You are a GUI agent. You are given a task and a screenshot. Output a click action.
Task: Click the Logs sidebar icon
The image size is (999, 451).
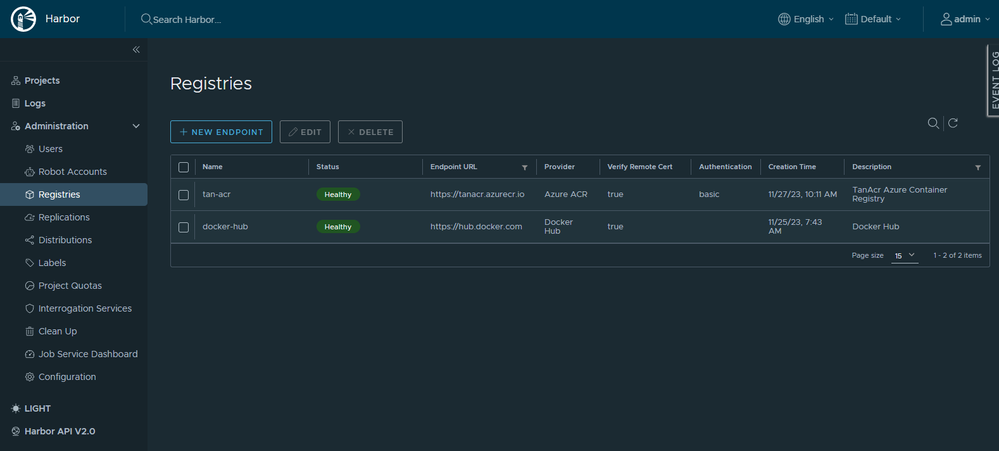pyautogui.click(x=16, y=103)
